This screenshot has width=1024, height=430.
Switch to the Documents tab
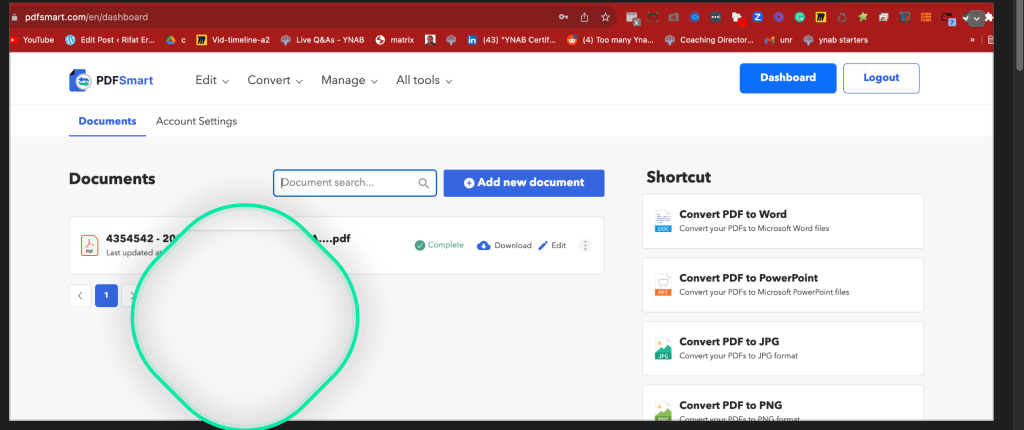coord(107,121)
